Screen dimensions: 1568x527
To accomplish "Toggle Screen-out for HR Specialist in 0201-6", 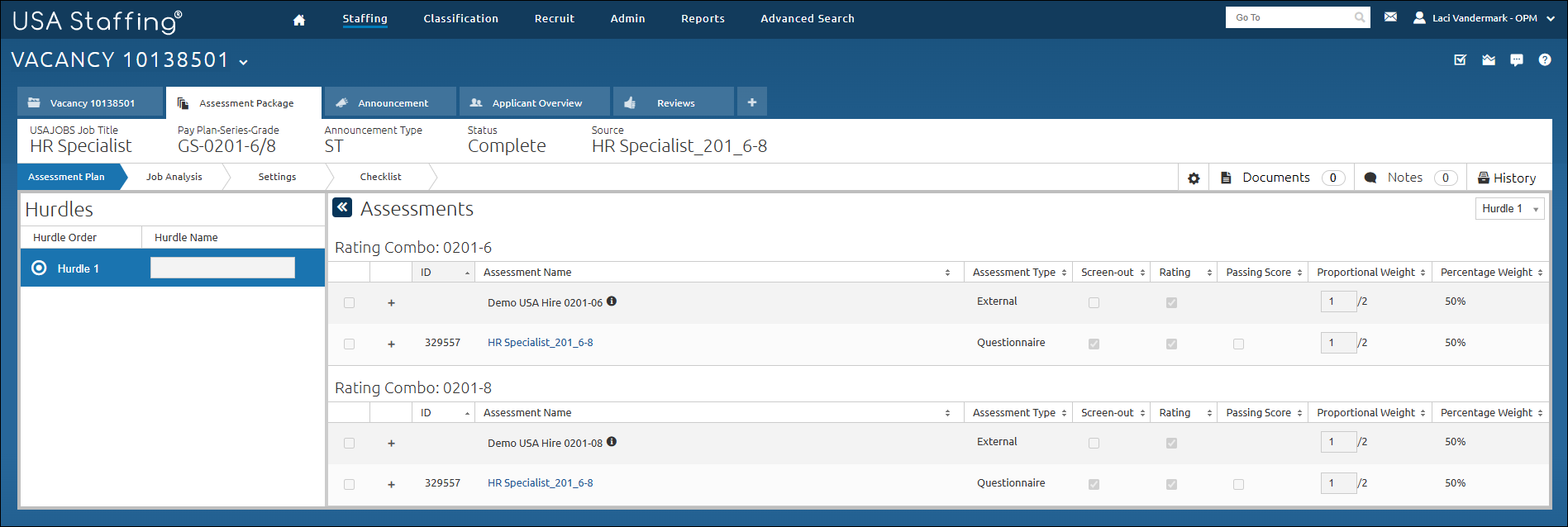I will click(1094, 344).
